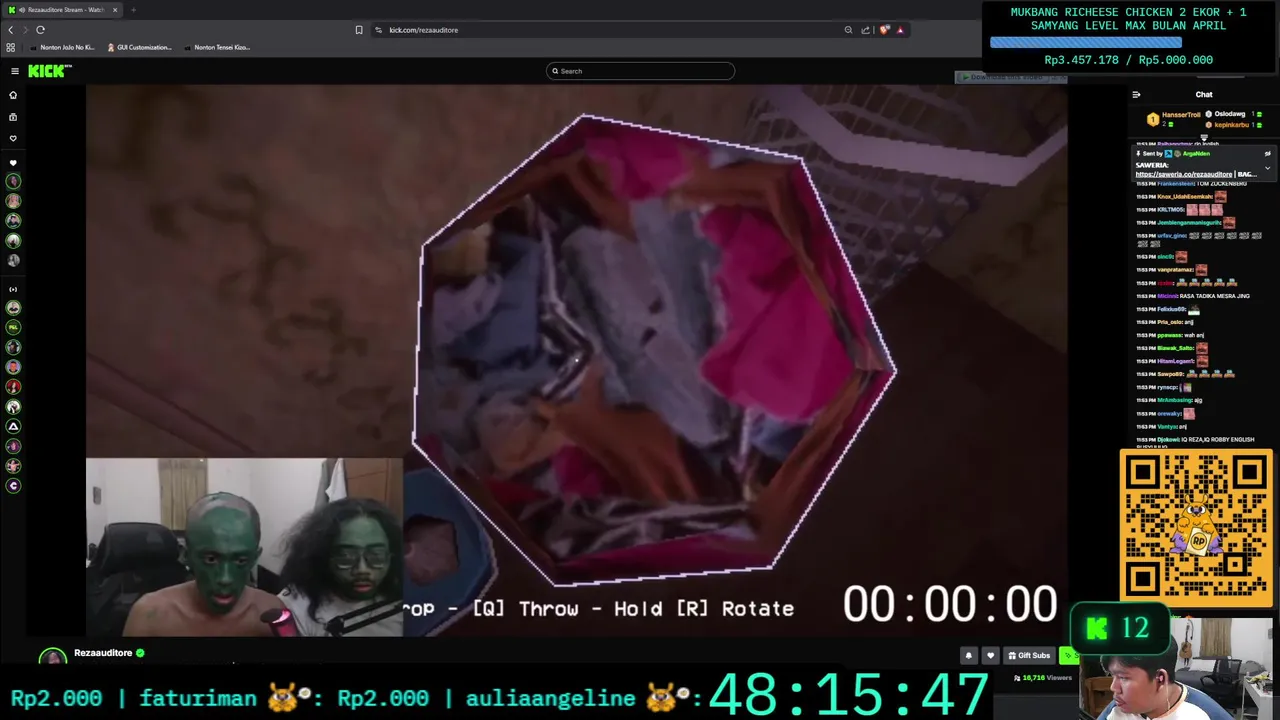Open GUI Customization bookmark
This screenshot has width=1280, height=720.
pos(139,47)
